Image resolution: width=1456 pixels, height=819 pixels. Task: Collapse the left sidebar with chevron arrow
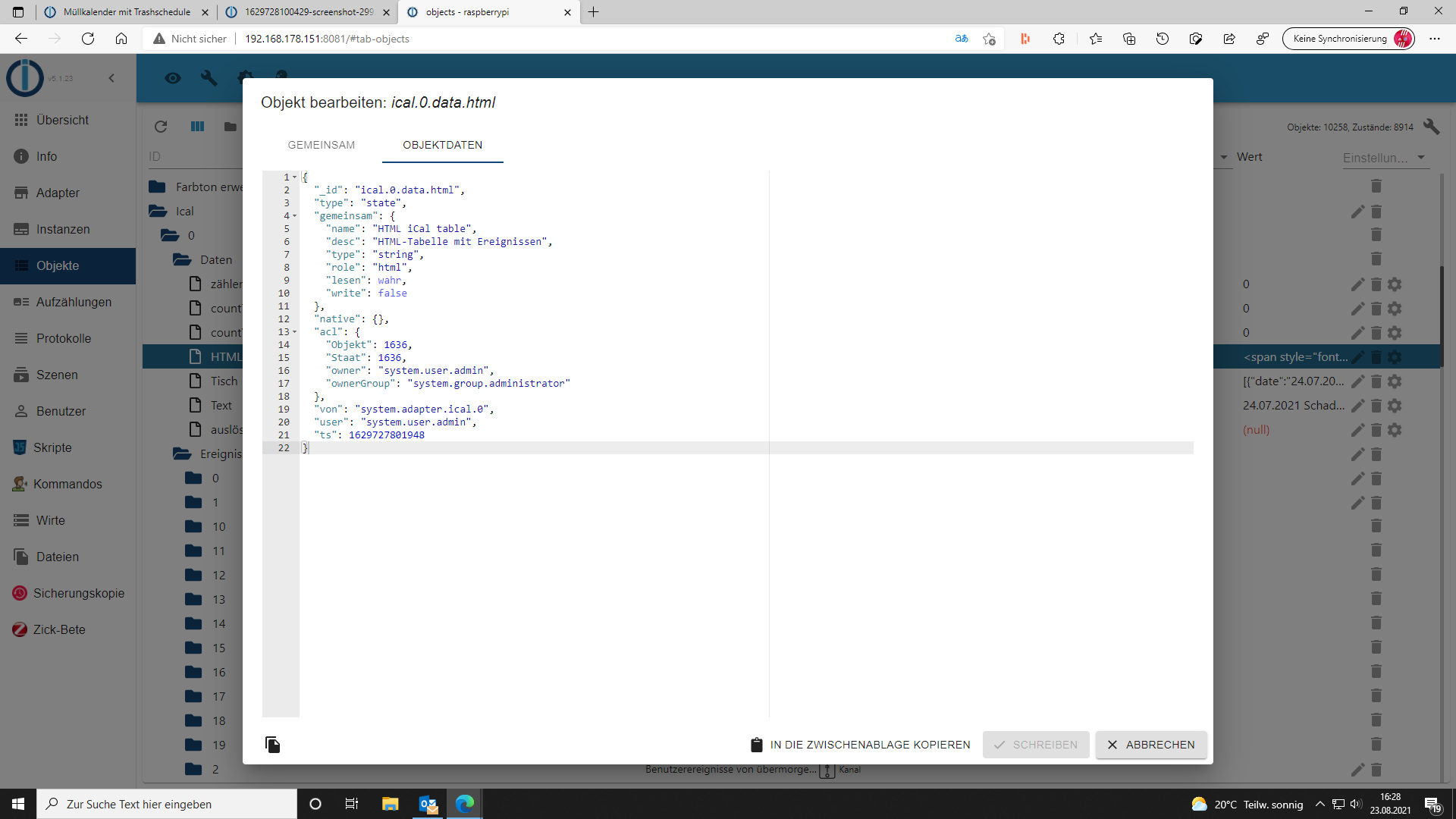tap(111, 78)
